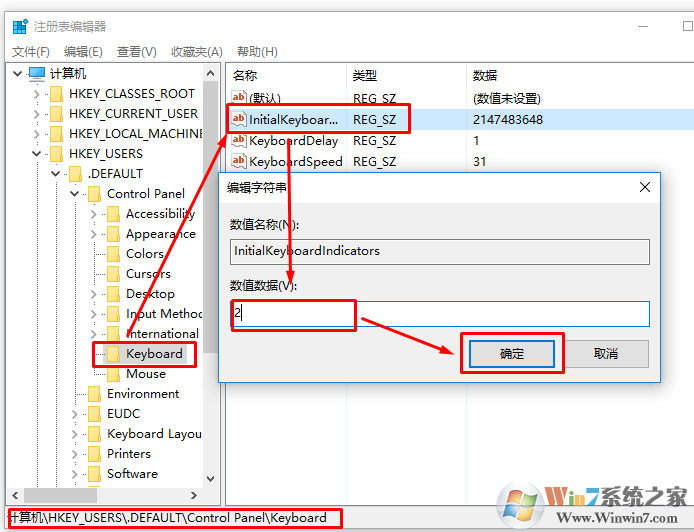
Task: Click the Printers folder icon
Action: (x=94, y=454)
